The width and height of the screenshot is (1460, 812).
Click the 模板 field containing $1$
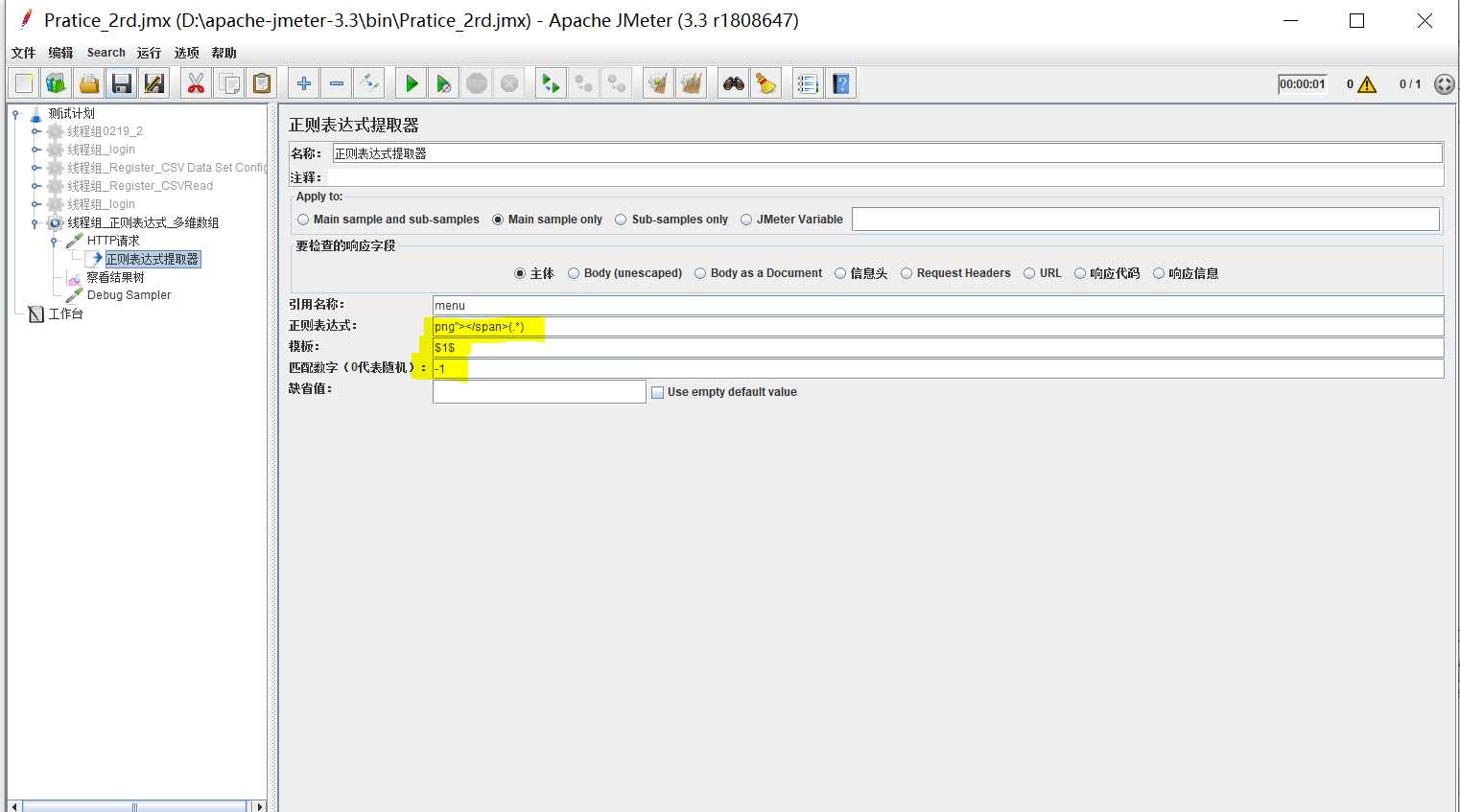937,348
